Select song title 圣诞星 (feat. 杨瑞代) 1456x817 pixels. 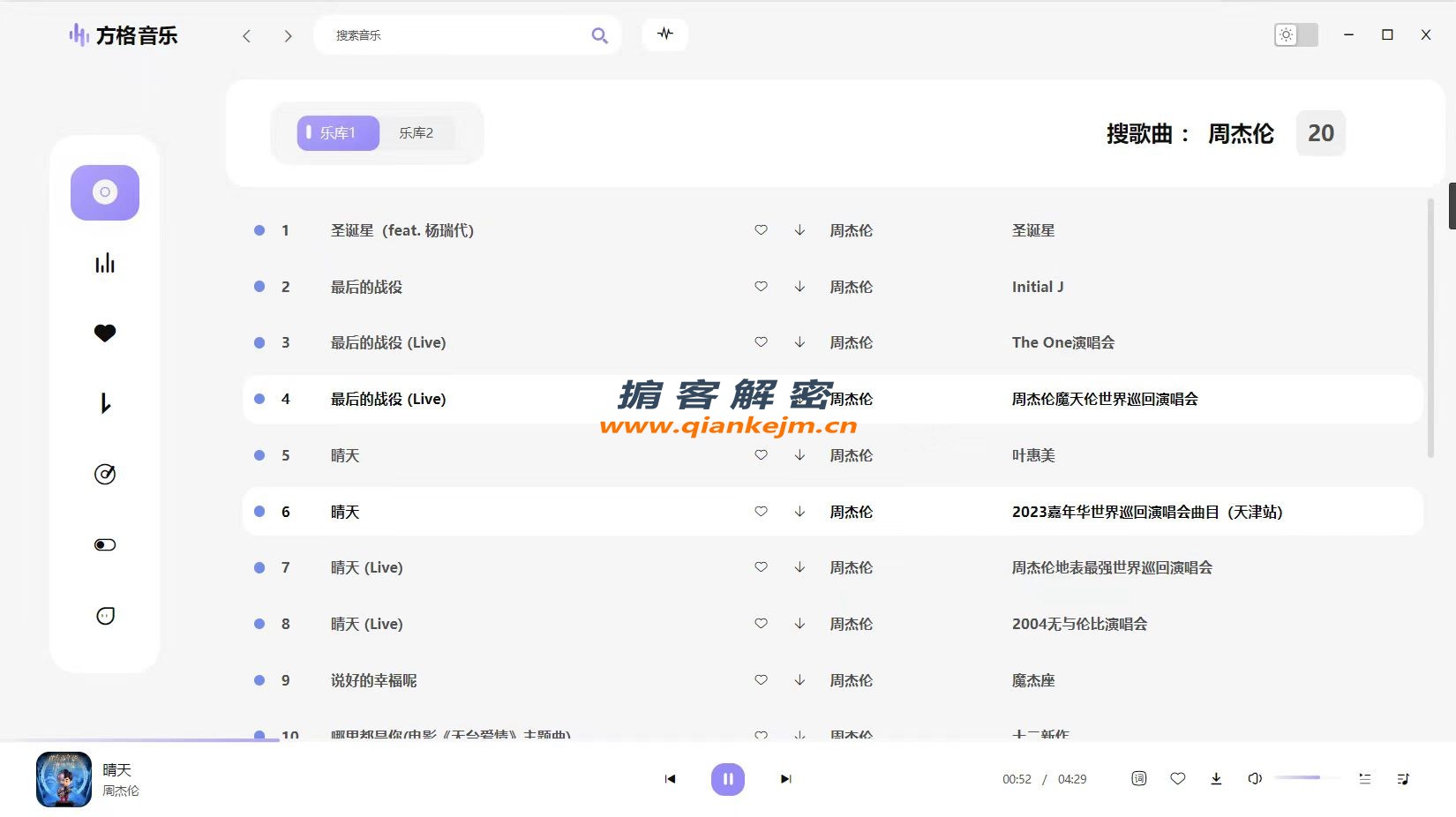402,230
